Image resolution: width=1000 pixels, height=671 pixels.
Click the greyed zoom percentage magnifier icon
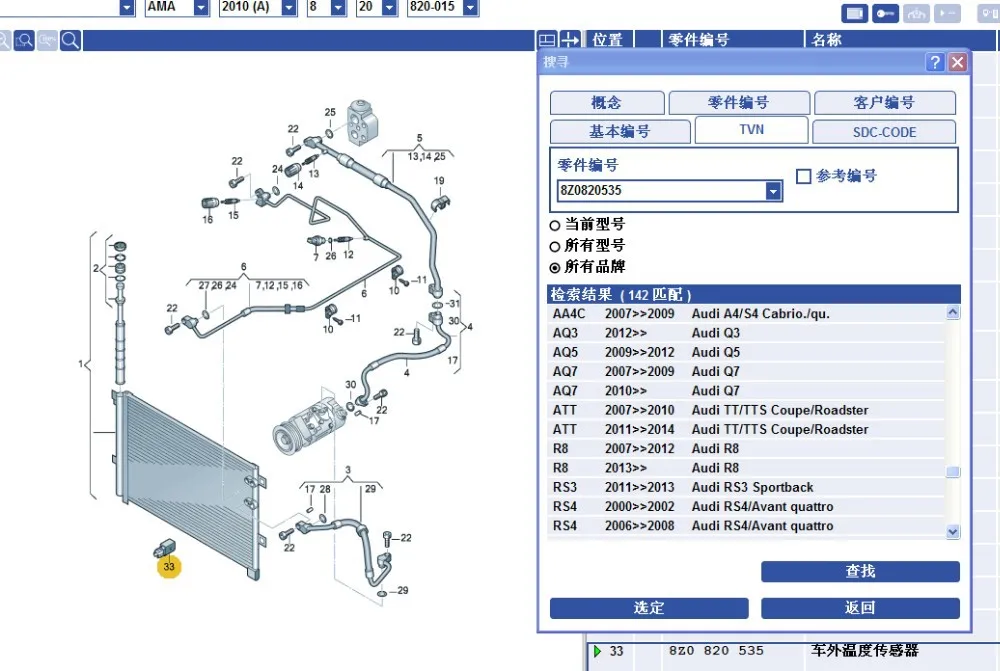tap(47, 41)
